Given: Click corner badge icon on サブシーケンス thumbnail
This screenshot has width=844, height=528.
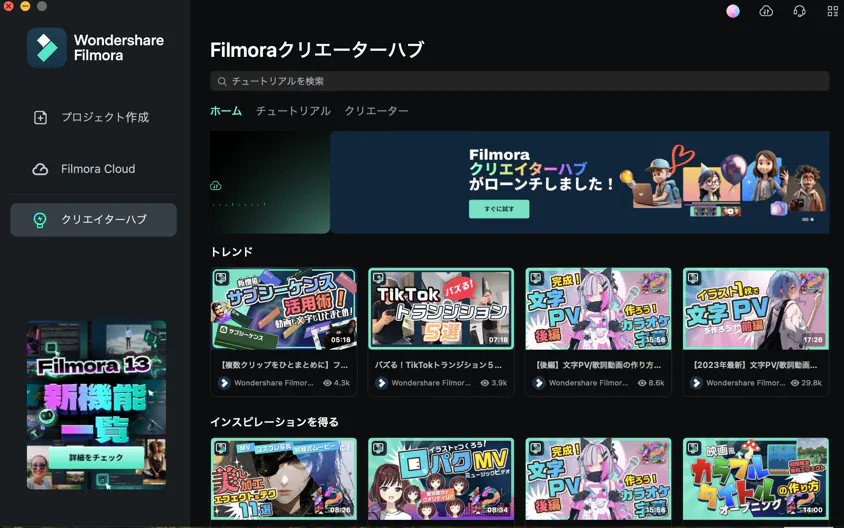Looking at the screenshot, I should pos(221,278).
